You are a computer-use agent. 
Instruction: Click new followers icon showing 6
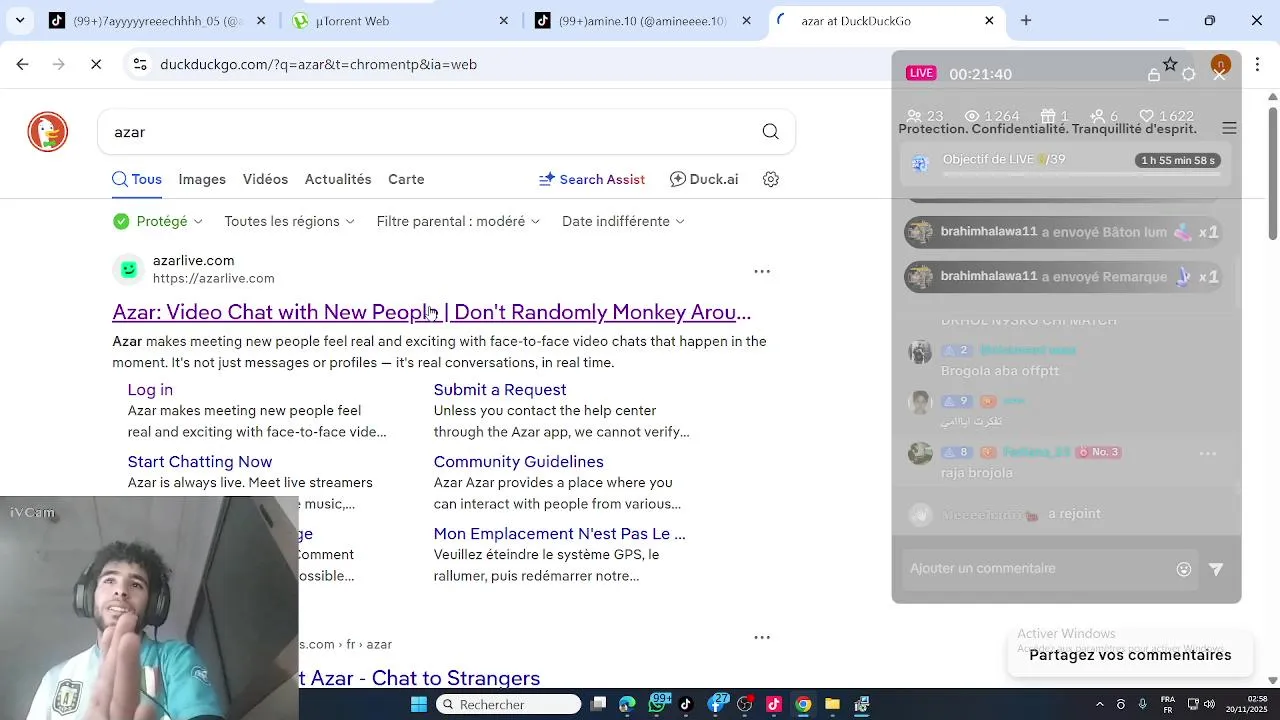point(1098,116)
